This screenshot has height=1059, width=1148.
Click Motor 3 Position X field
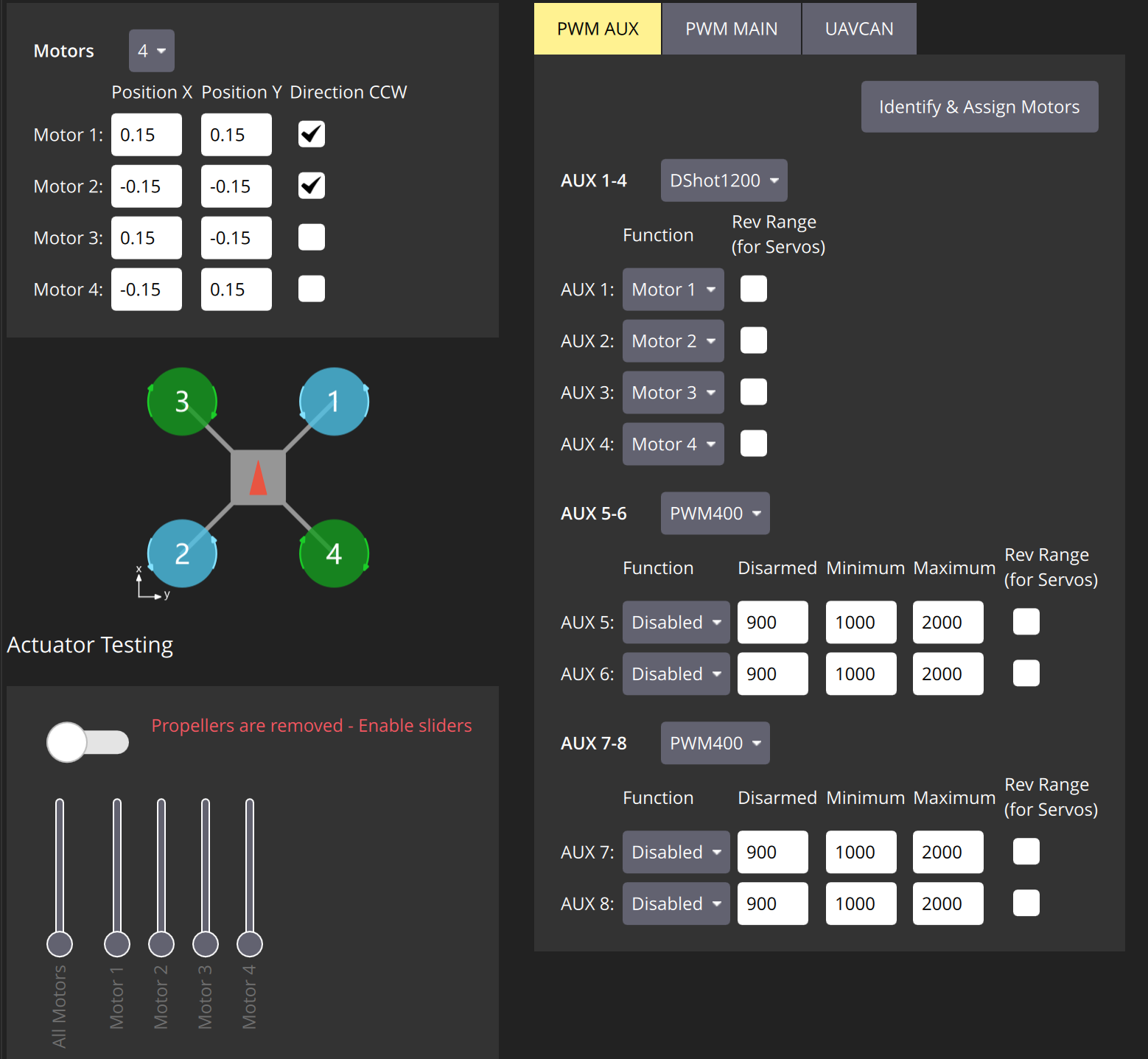click(x=147, y=238)
